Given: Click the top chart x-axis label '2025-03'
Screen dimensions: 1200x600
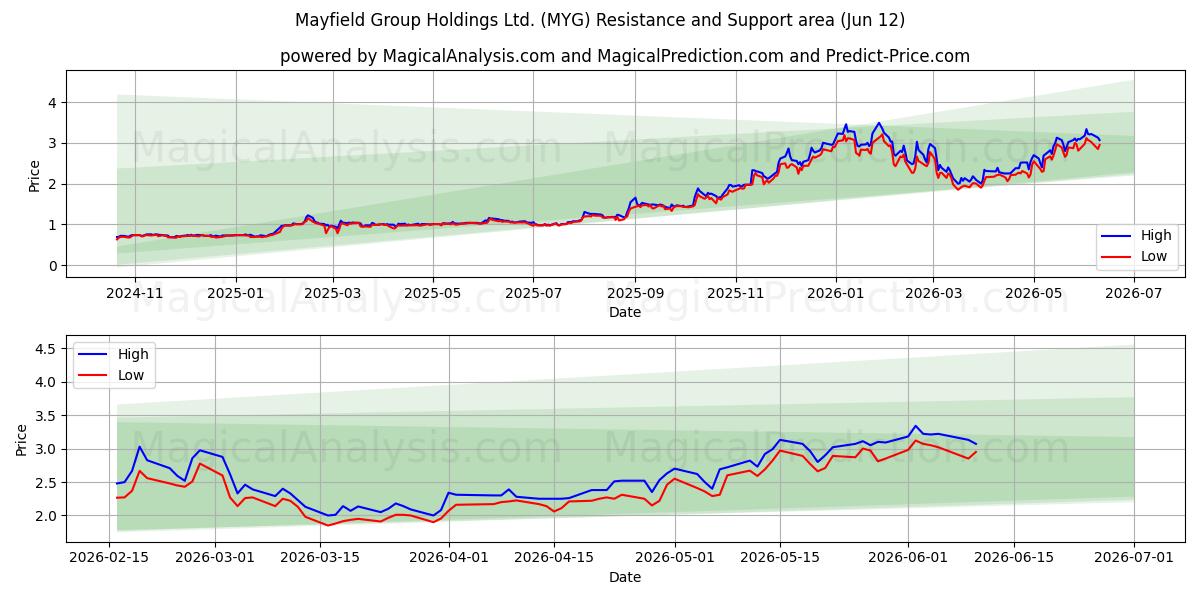Looking at the screenshot, I should [333, 293].
